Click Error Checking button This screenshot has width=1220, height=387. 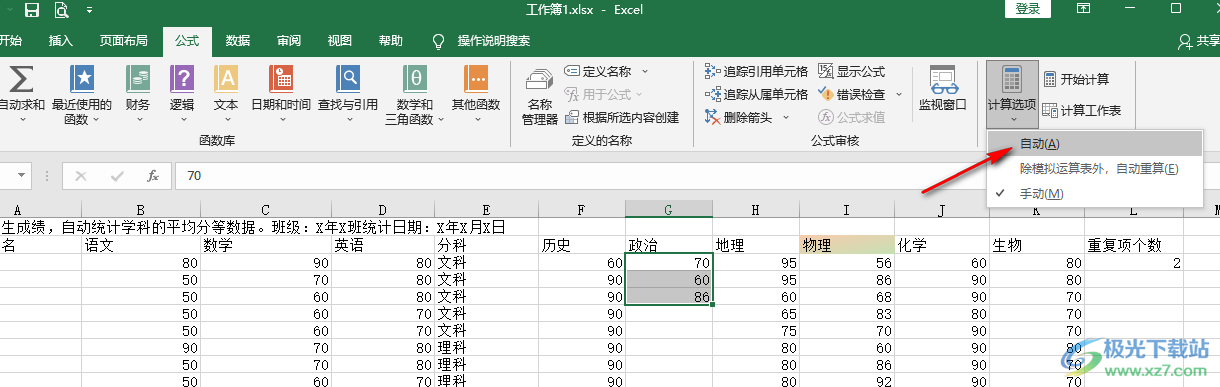pyautogui.click(x=851, y=94)
